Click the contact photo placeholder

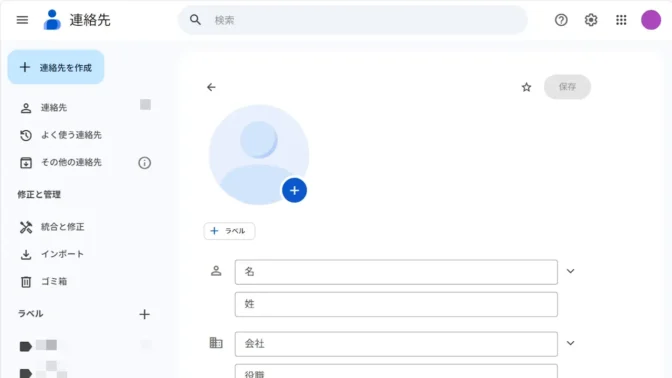click(259, 155)
